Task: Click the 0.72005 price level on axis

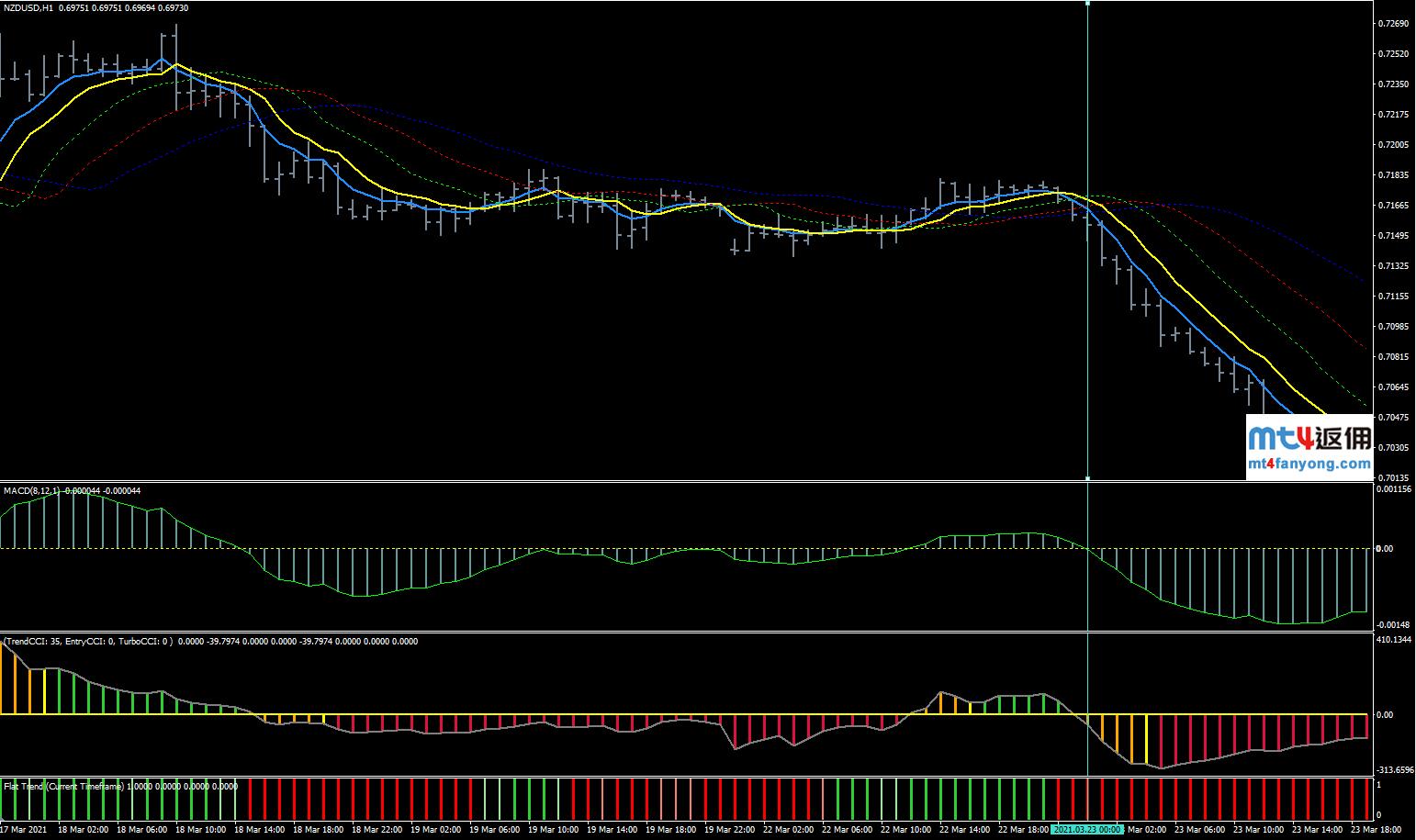Action: 1393,145
